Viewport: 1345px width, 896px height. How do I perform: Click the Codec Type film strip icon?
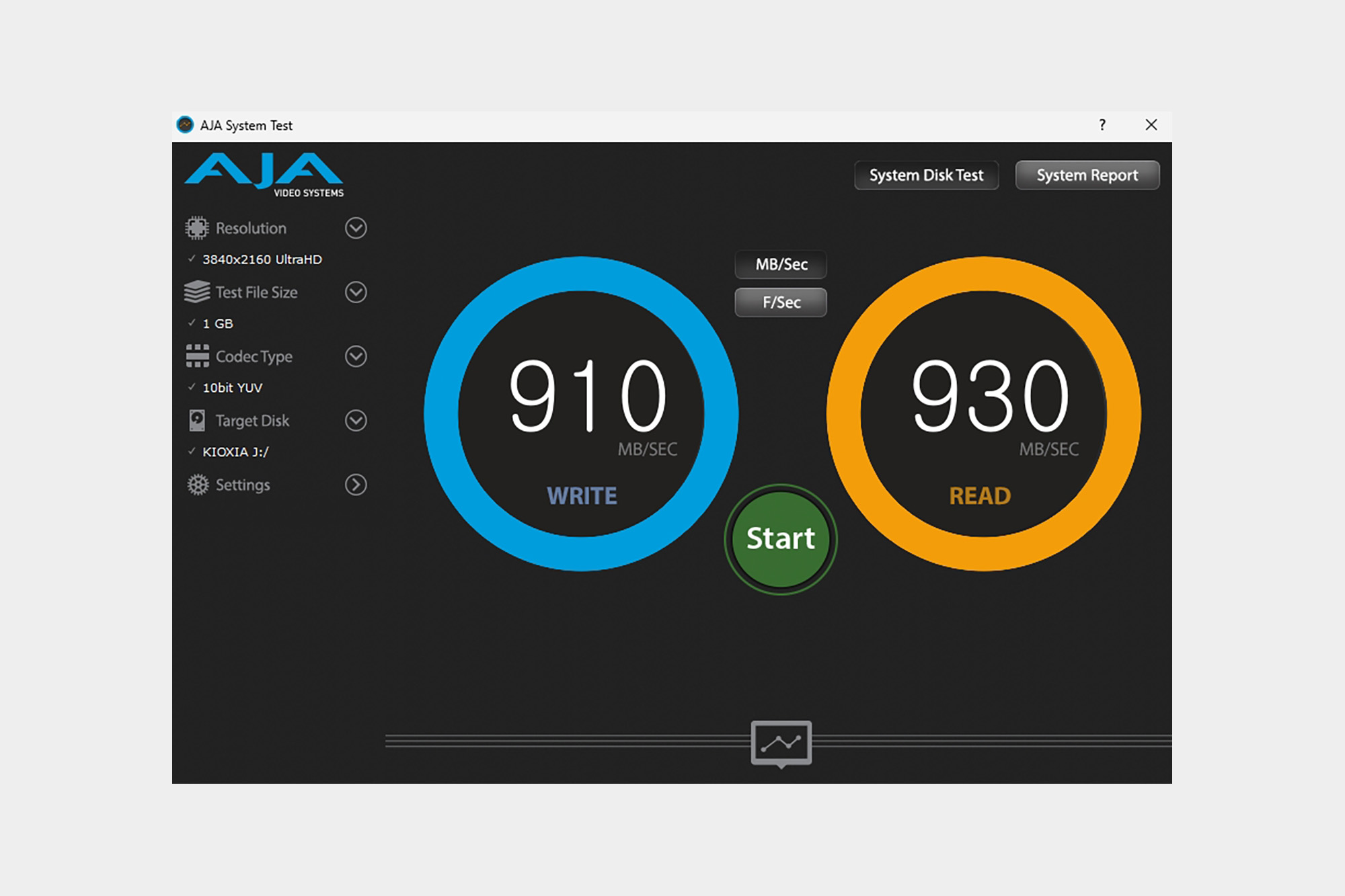tap(197, 356)
